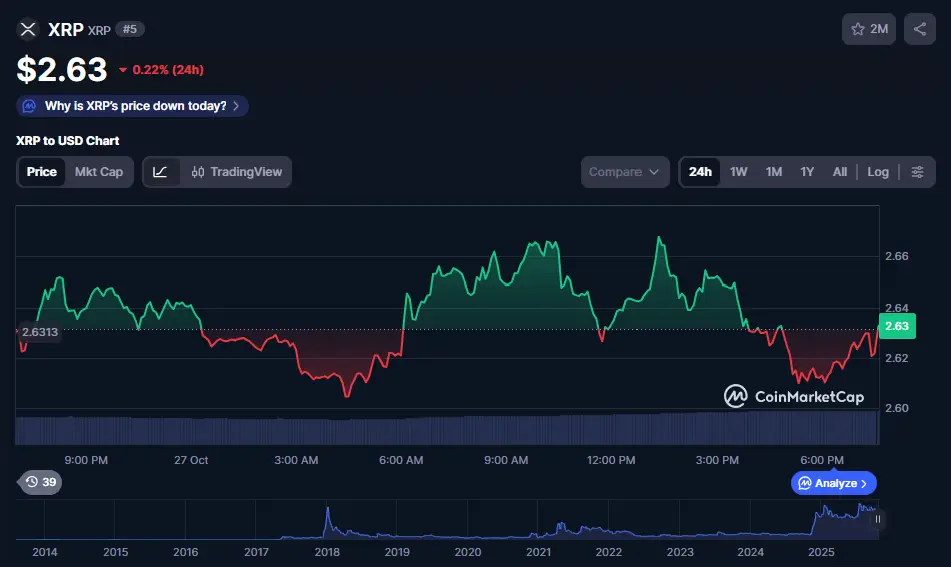Show All time price history
The width and height of the screenshot is (951, 567).
[x=839, y=172]
